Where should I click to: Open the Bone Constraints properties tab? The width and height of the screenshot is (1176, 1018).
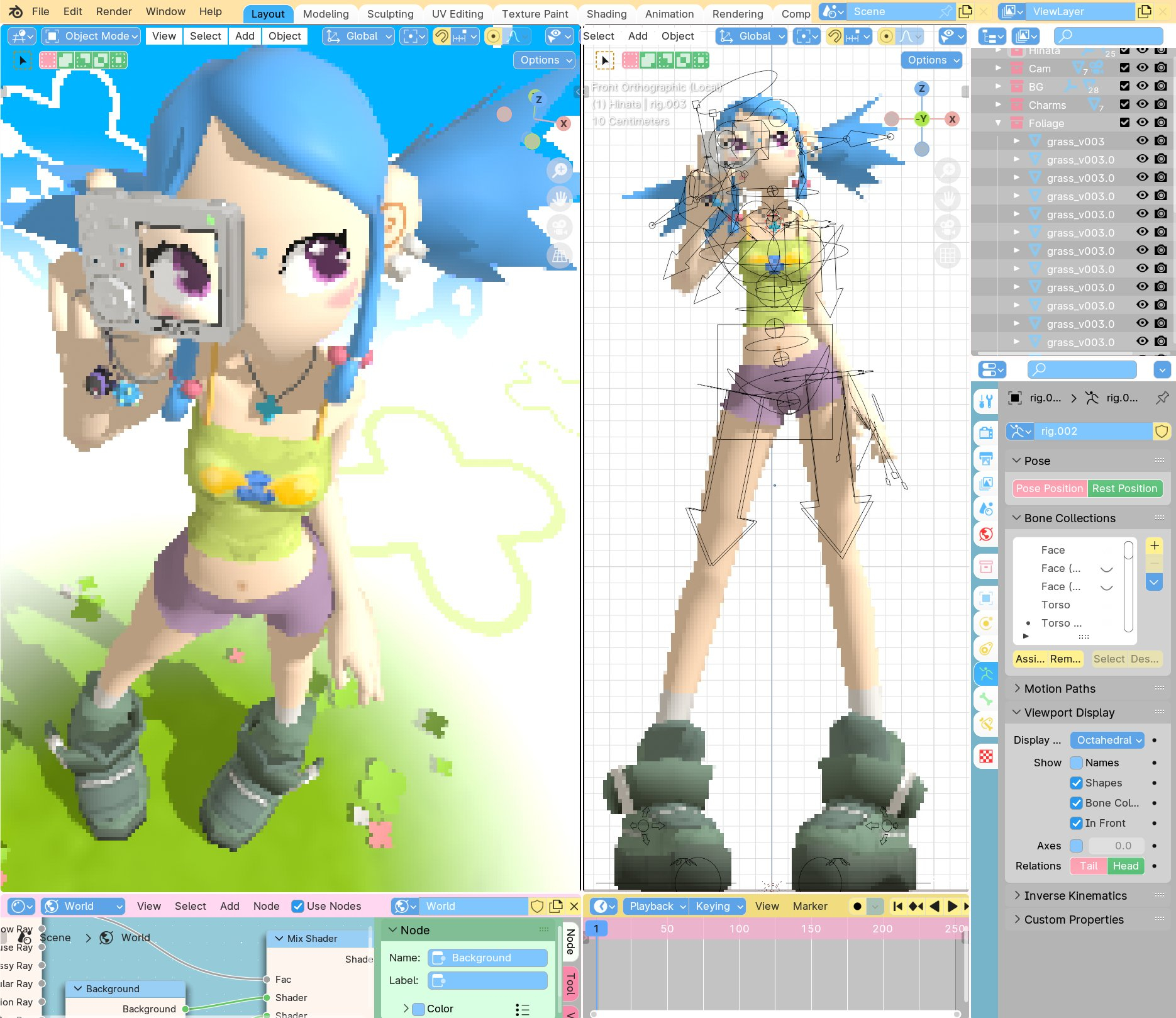pos(985,724)
